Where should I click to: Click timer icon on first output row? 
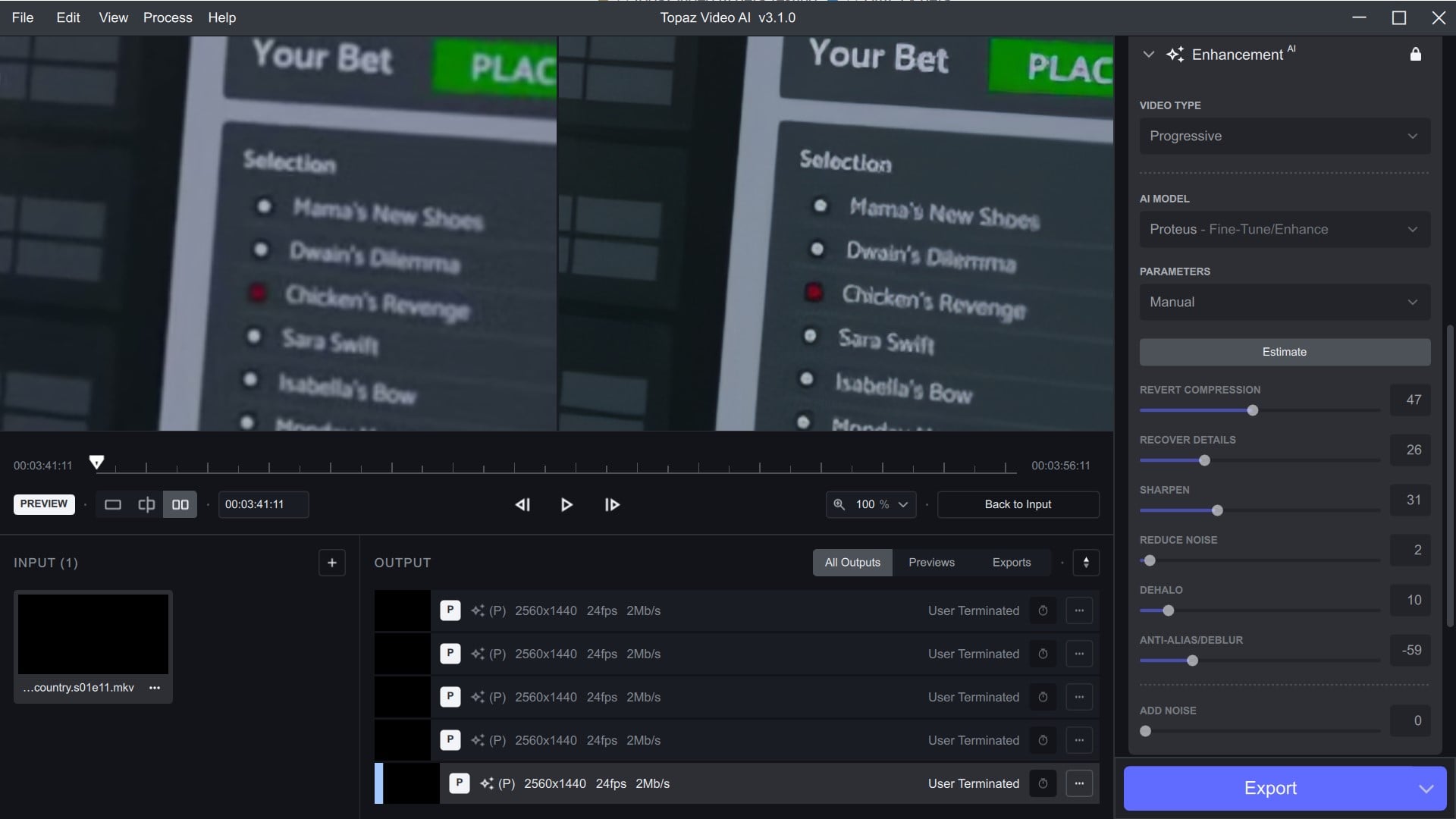[x=1043, y=610]
